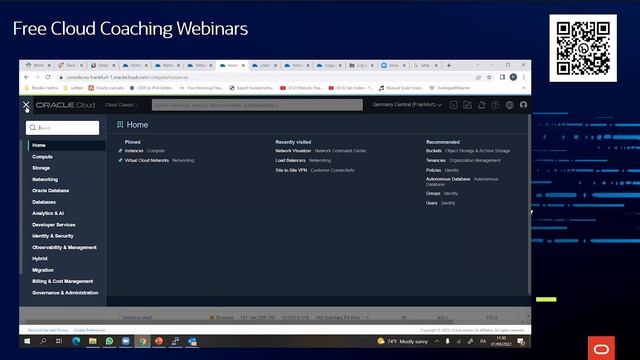Open the Germany Central (Frankfurt) region dropdown
Image resolution: width=640 pixels, height=360 pixels.
pyautogui.click(x=407, y=105)
